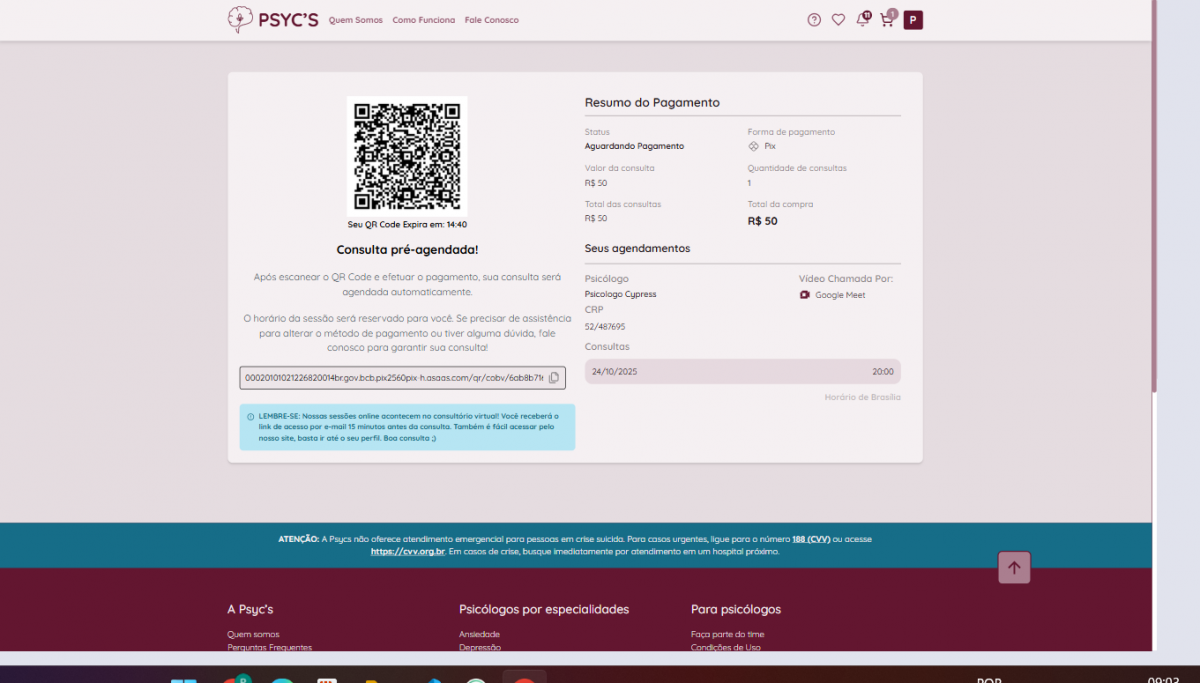The width and height of the screenshot is (1200, 683).
Task: Open the notifications bell
Action: click(862, 20)
